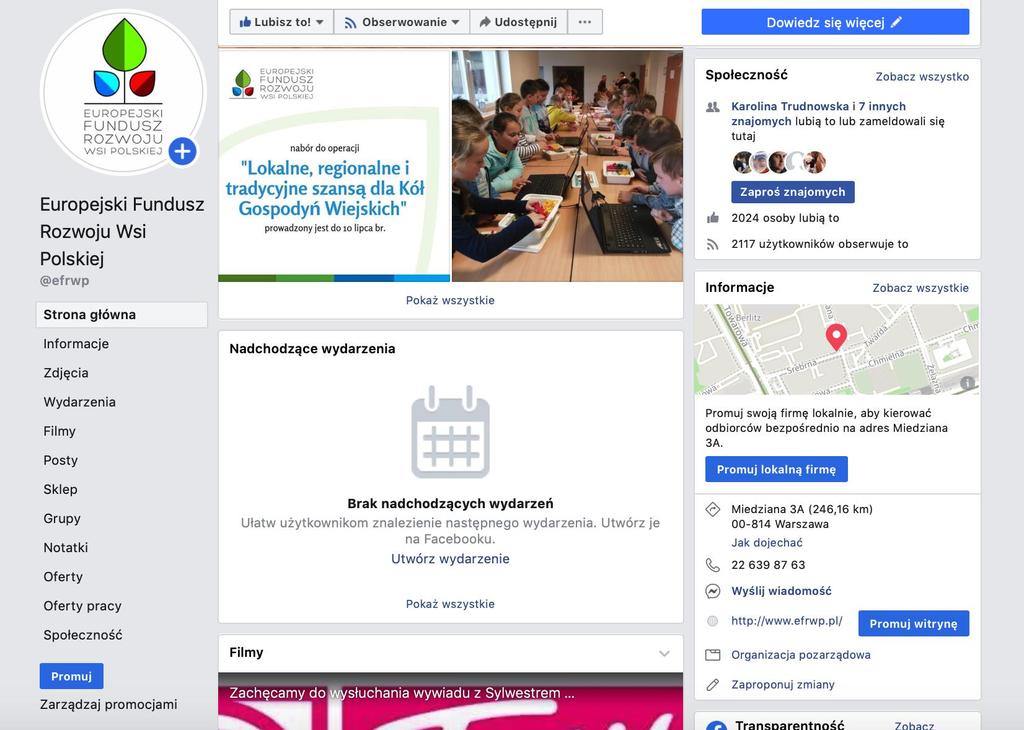Click the Utwórz wydarzenie link
This screenshot has width=1024, height=730.
pyautogui.click(x=450, y=559)
